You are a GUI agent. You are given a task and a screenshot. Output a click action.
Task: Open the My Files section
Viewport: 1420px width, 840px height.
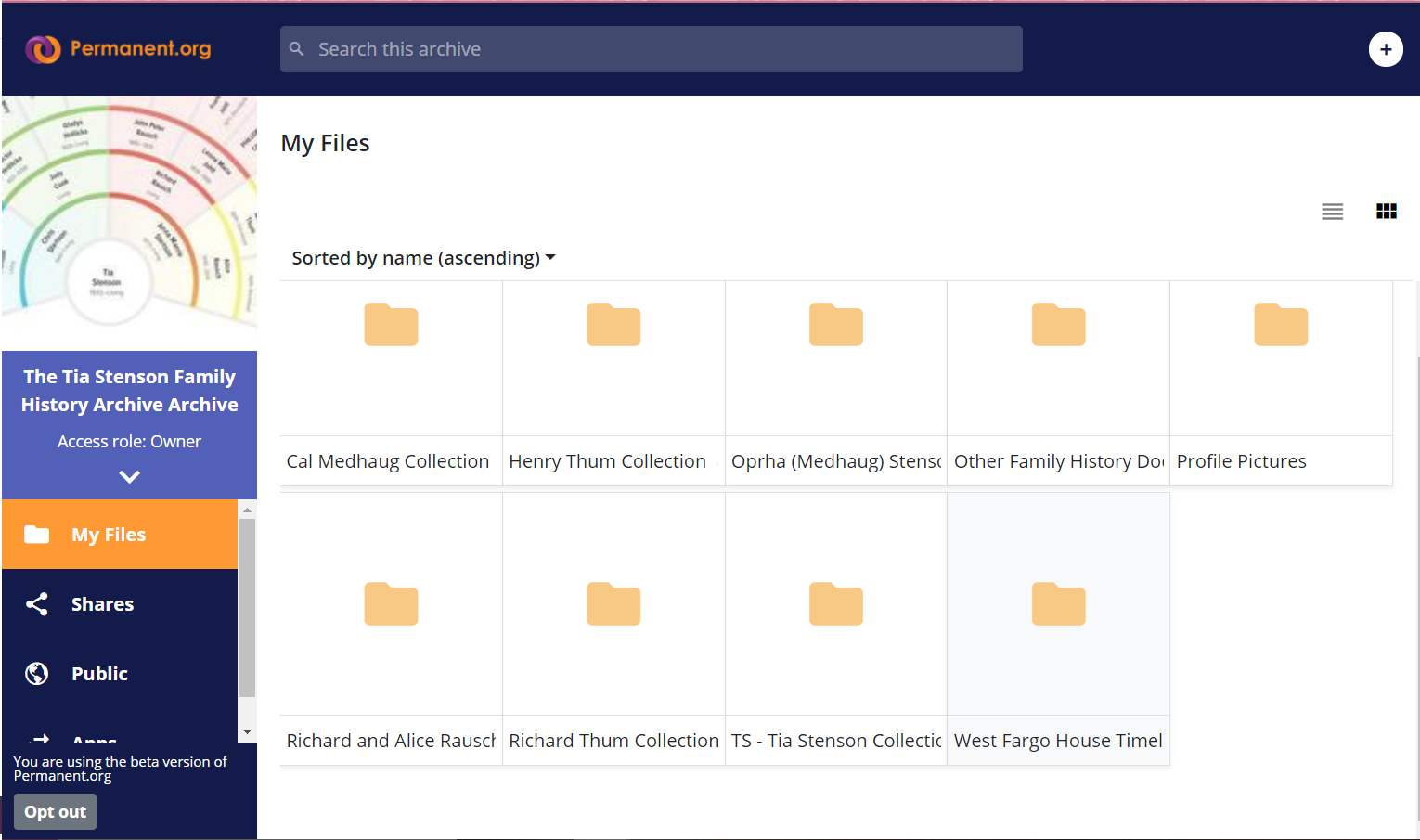pyautogui.click(x=109, y=535)
